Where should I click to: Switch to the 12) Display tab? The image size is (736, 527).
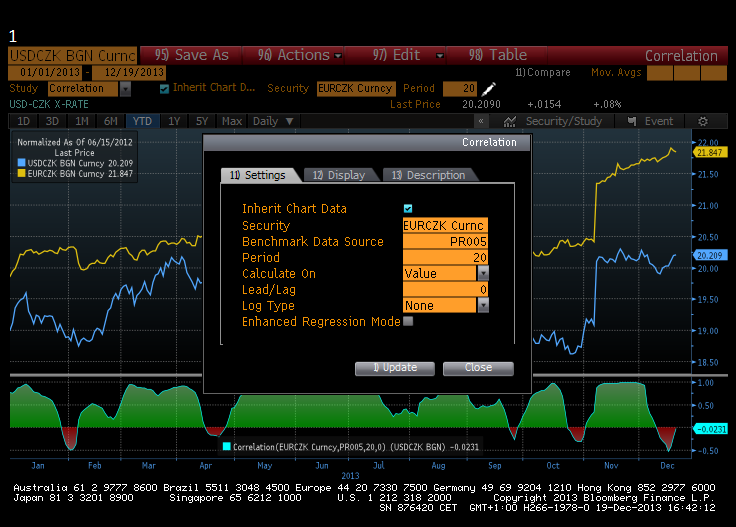tap(339, 175)
